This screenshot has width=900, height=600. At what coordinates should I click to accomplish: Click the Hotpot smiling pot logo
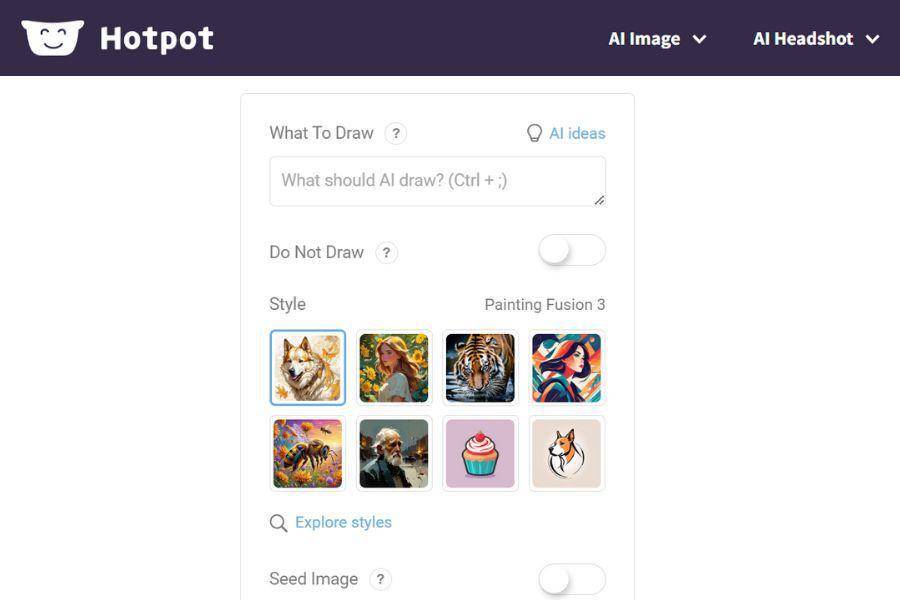point(53,38)
